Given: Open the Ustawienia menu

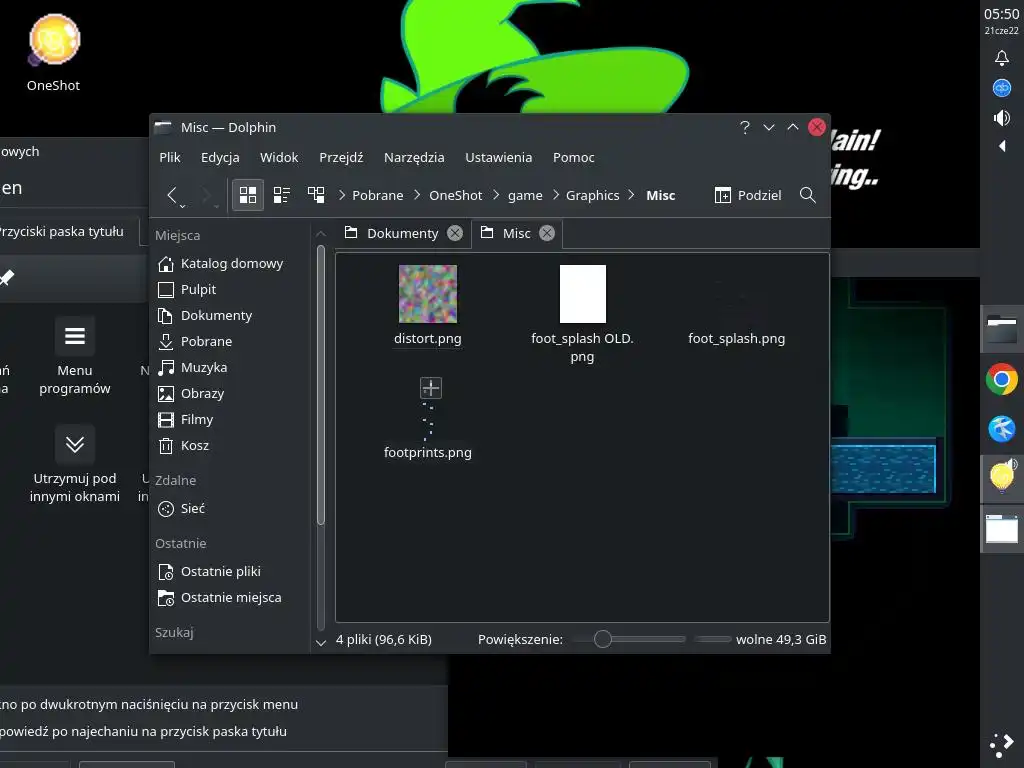Looking at the screenshot, I should point(498,157).
